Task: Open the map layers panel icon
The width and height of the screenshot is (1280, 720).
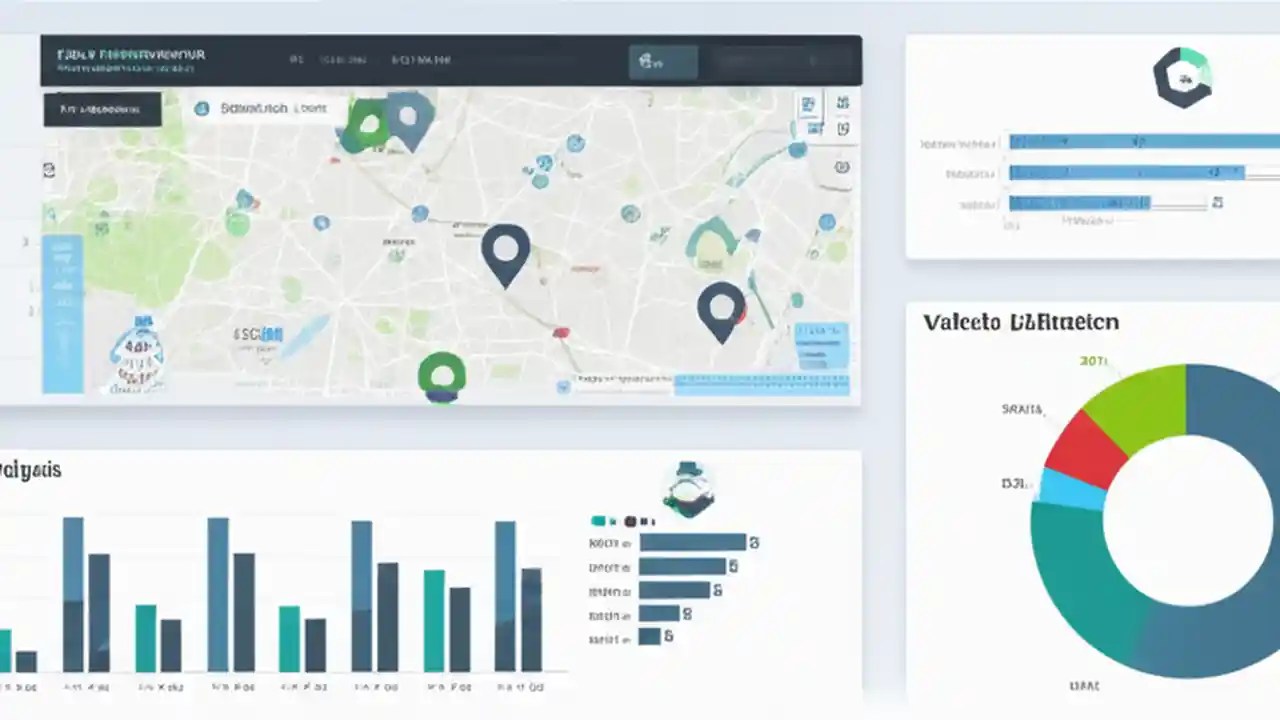Action: 842,104
